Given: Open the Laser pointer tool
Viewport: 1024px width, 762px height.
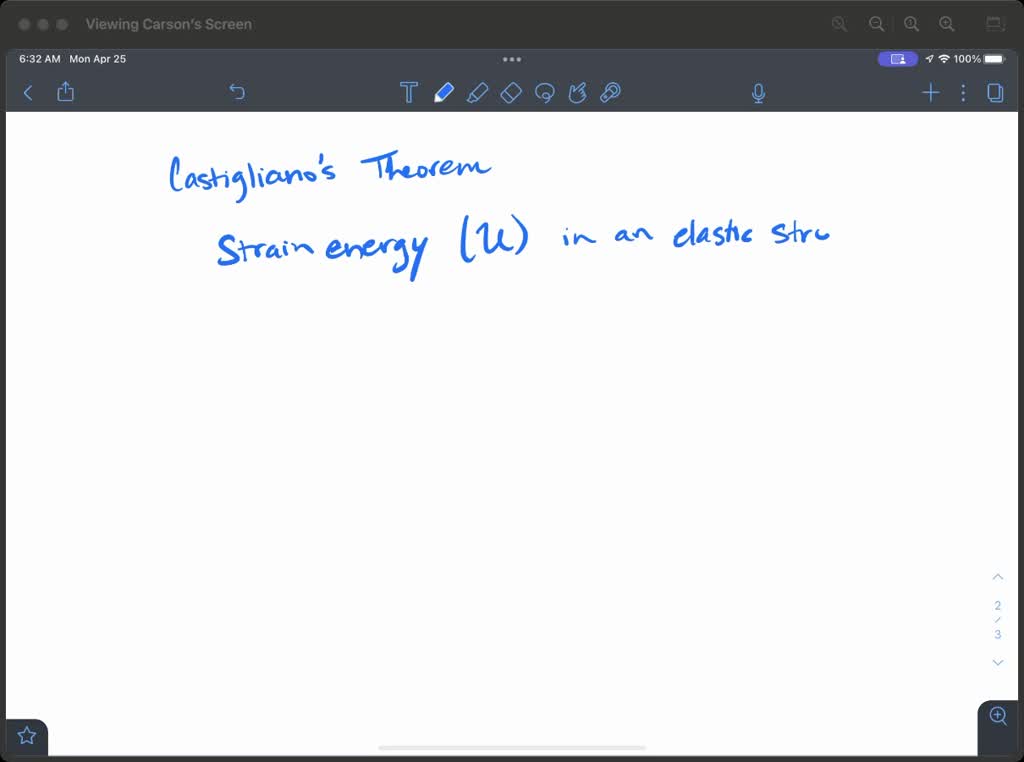Looking at the screenshot, I should pyautogui.click(x=610, y=91).
